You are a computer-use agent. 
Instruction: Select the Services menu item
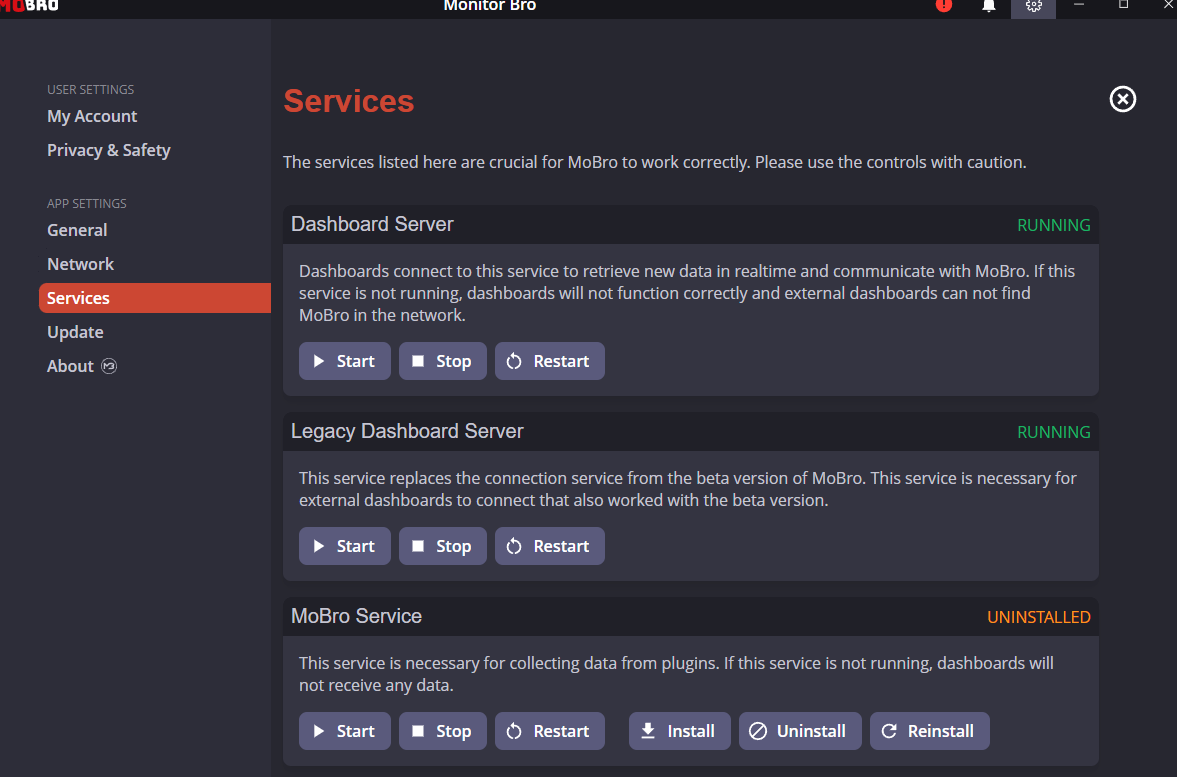pos(155,298)
